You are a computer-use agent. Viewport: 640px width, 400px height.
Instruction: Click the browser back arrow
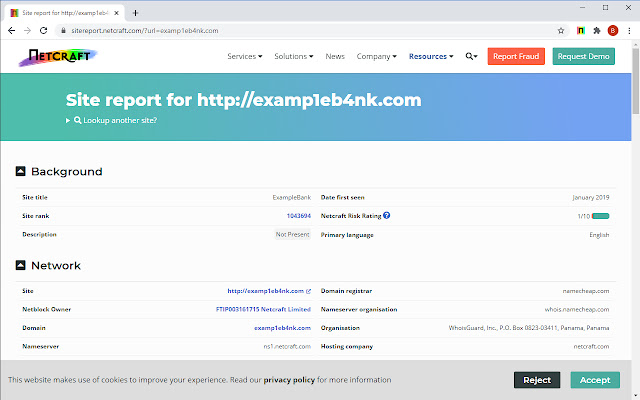(x=11, y=31)
